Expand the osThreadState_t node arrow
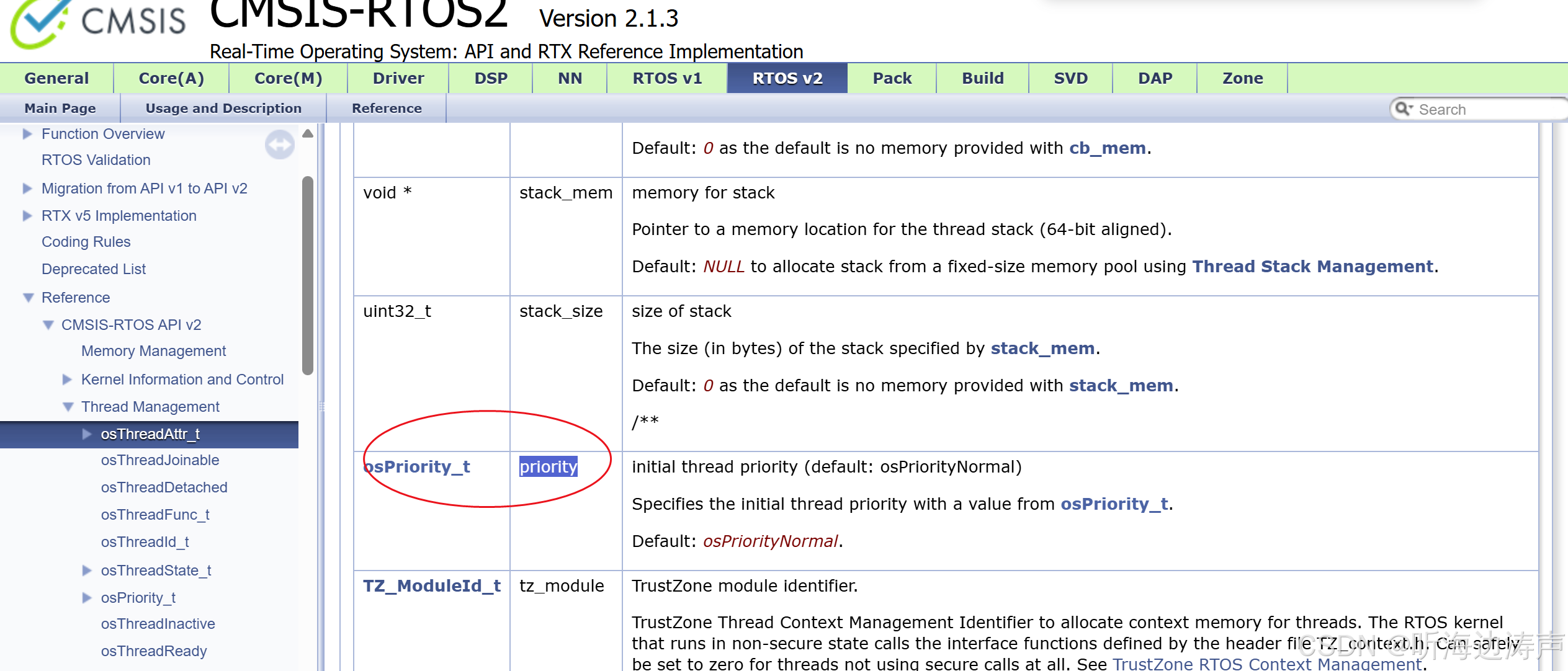 pyautogui.click(x=87, y=571)
